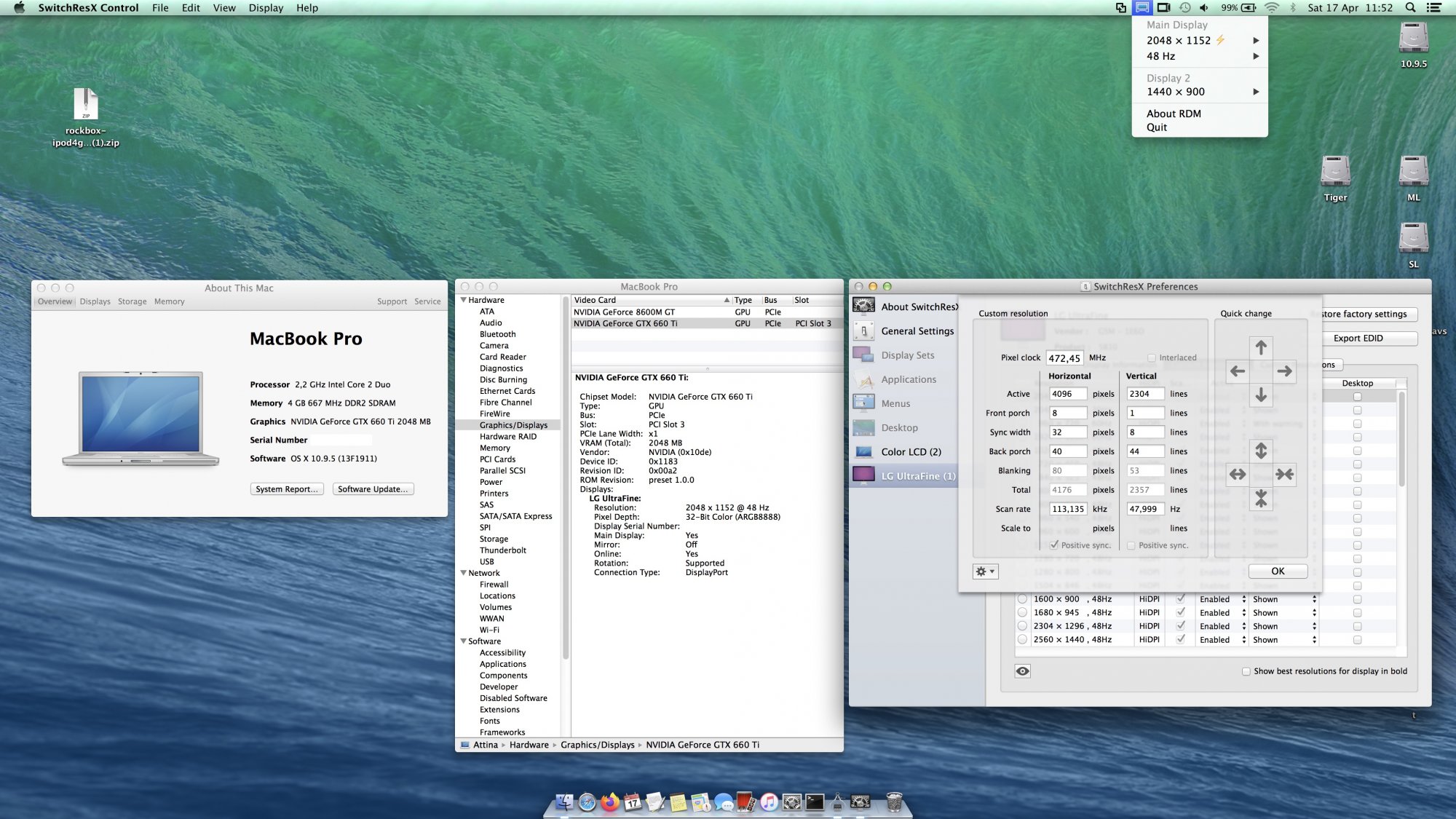This screenshot has width=1456, height=819.
Task: Open Color LCD (2) display settings
Action: point(911,452)
